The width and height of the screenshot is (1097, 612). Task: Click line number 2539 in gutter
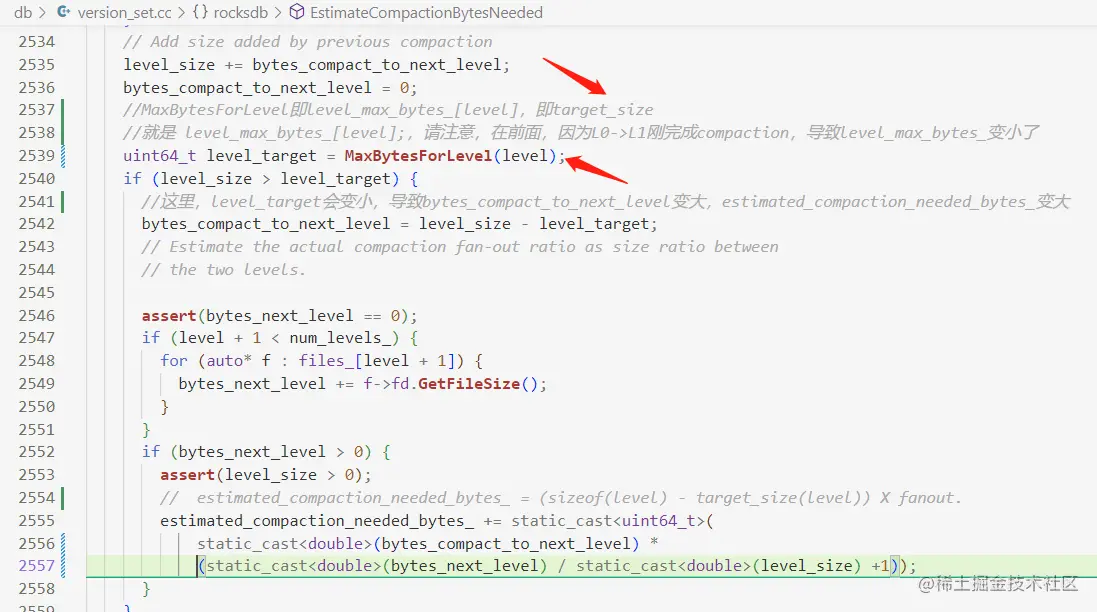click(x=36, y=156)
